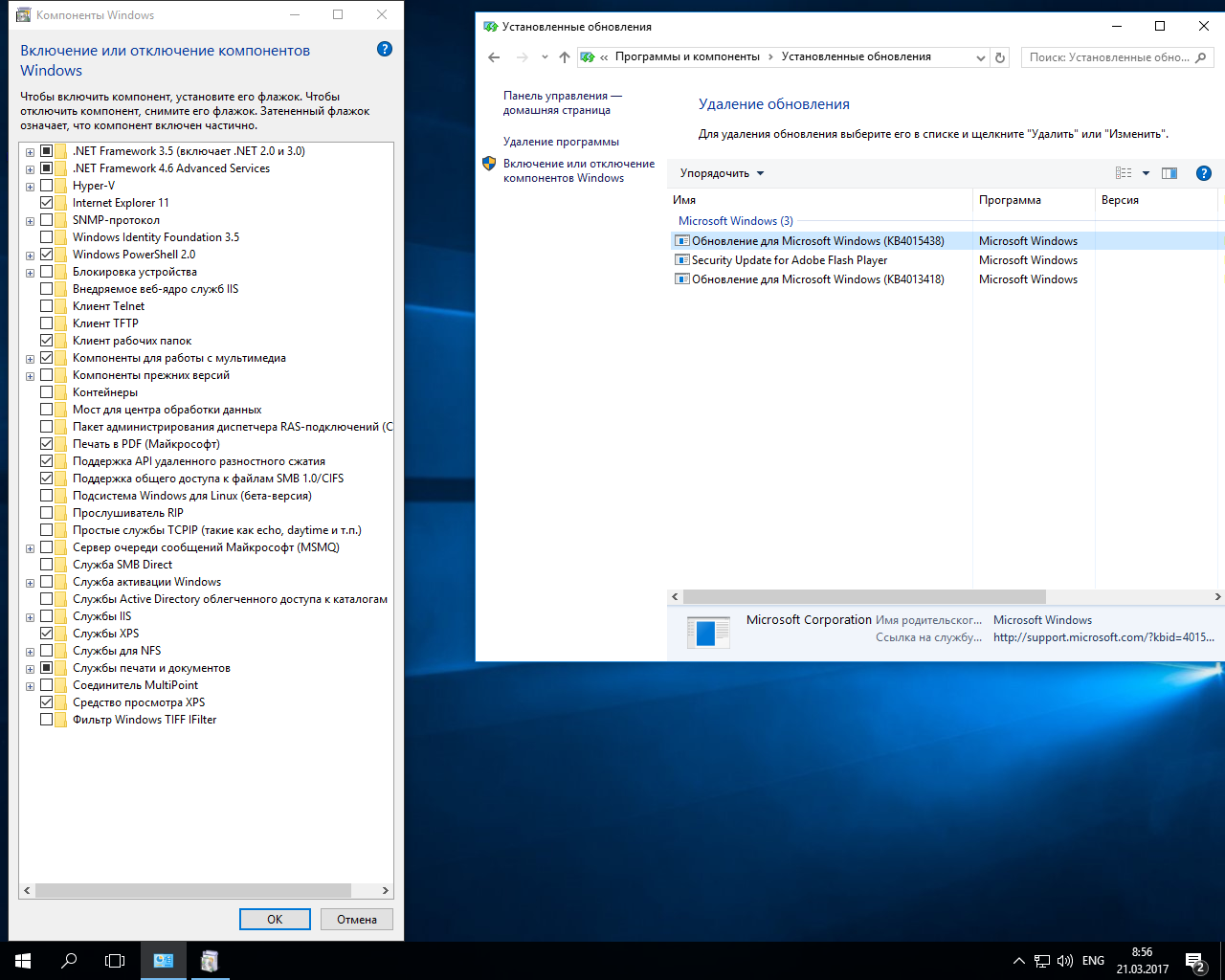
Task: Go back in Installed Updates window
Action: tap(494, 57)
